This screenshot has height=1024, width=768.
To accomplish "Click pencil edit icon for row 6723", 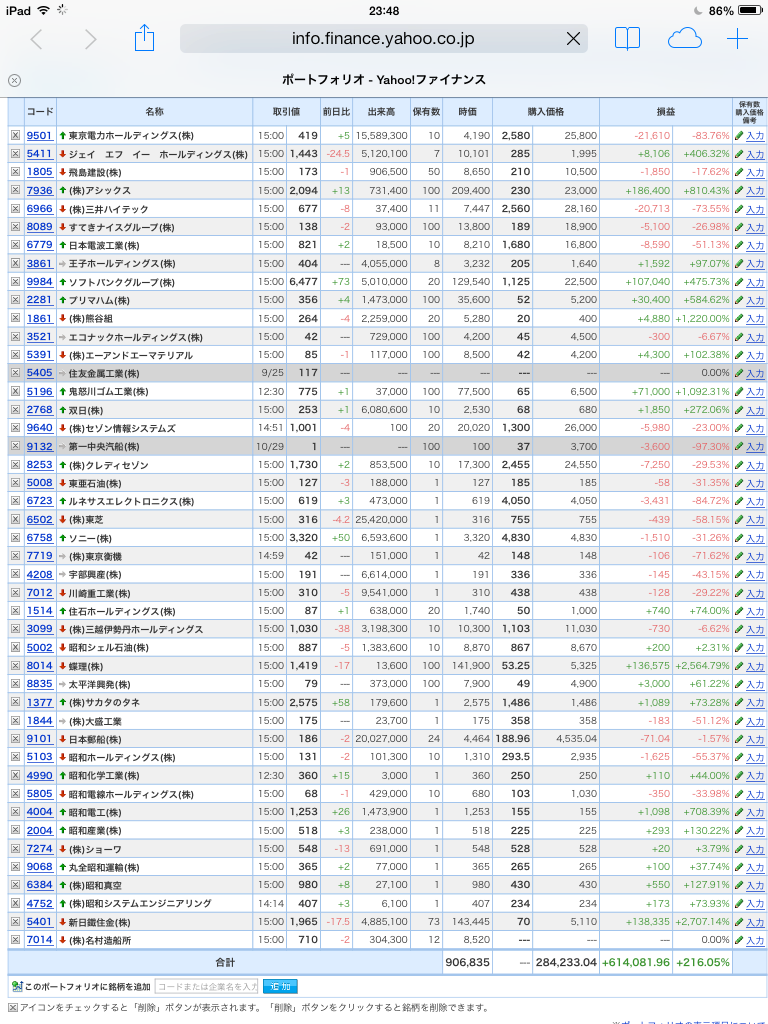I will [739, 502].
